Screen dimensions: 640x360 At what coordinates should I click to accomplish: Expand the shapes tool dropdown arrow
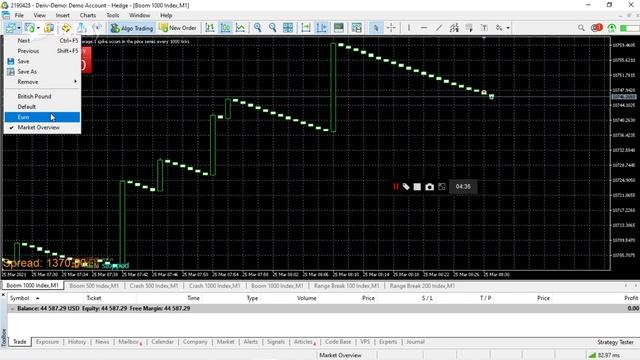tap(508, 28)
